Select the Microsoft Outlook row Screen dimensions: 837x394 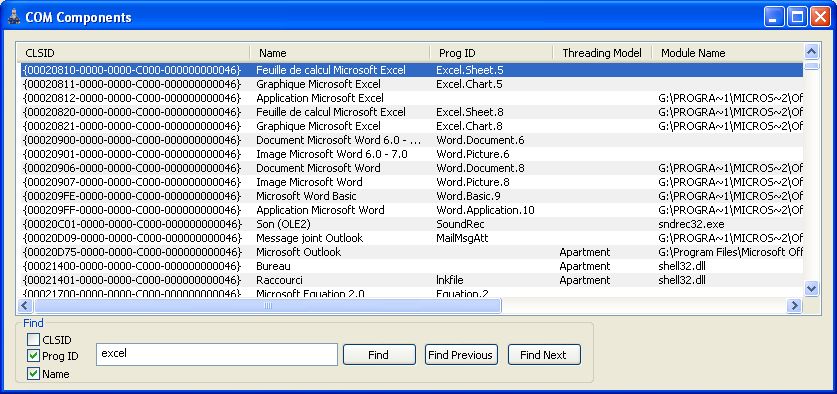pyautogui.click(x=412, y=252)
